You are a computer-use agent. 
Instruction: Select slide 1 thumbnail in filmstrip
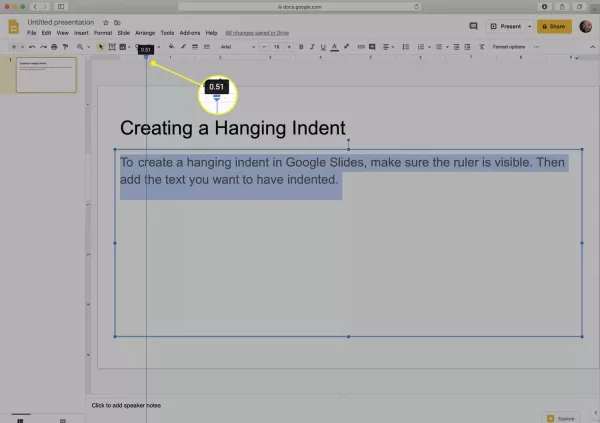pos(46,75)
